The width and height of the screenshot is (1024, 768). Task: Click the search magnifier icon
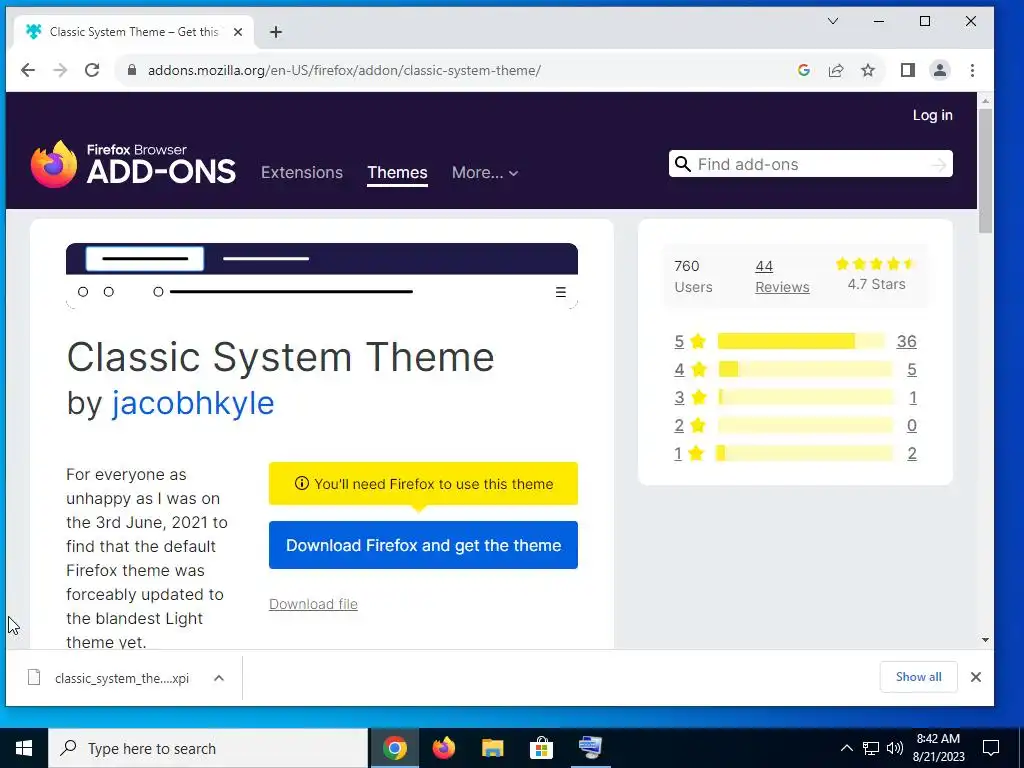[682, 164]
